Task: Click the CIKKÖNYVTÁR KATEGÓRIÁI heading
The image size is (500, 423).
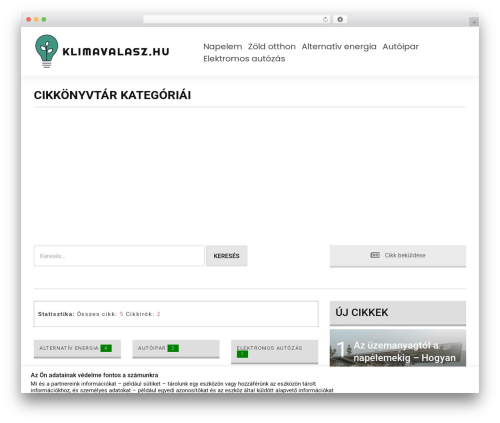Action: (x=112, y=95)
